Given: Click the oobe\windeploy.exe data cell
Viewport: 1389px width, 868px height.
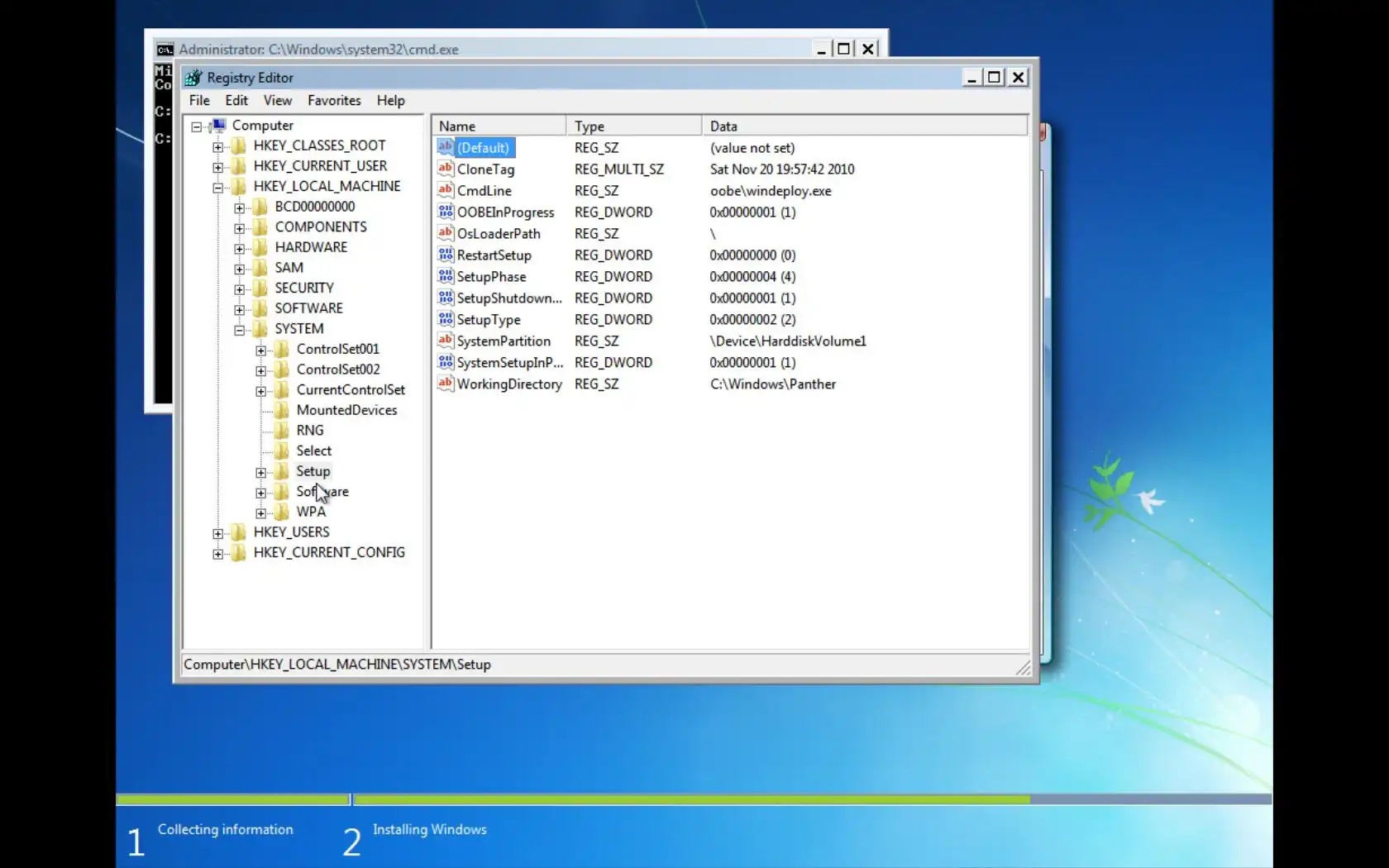Looking at the screenshot, I should click(x=771, y=191).
